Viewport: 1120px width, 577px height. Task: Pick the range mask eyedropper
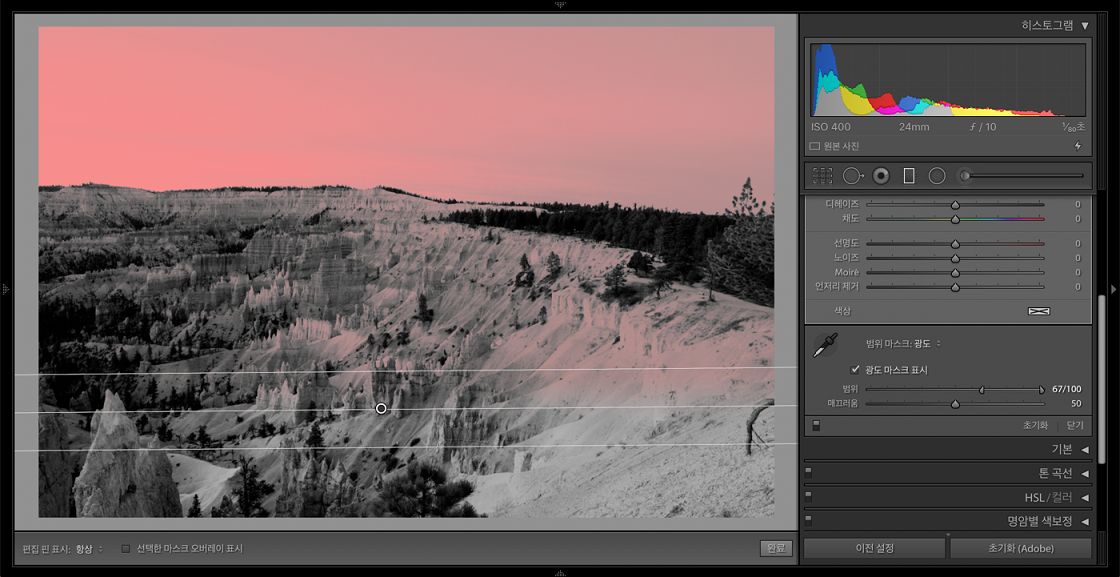pyautogui.click(x=825, y=345)
